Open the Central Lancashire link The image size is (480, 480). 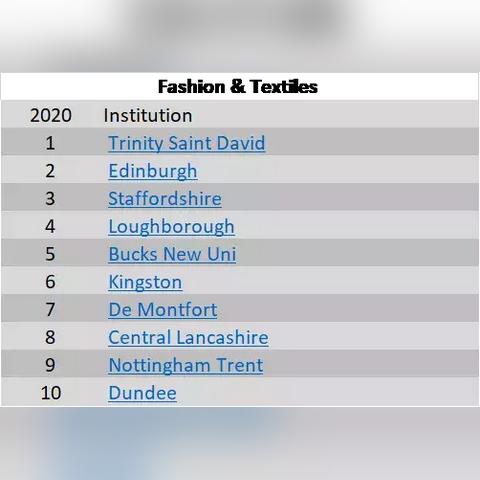188,337
